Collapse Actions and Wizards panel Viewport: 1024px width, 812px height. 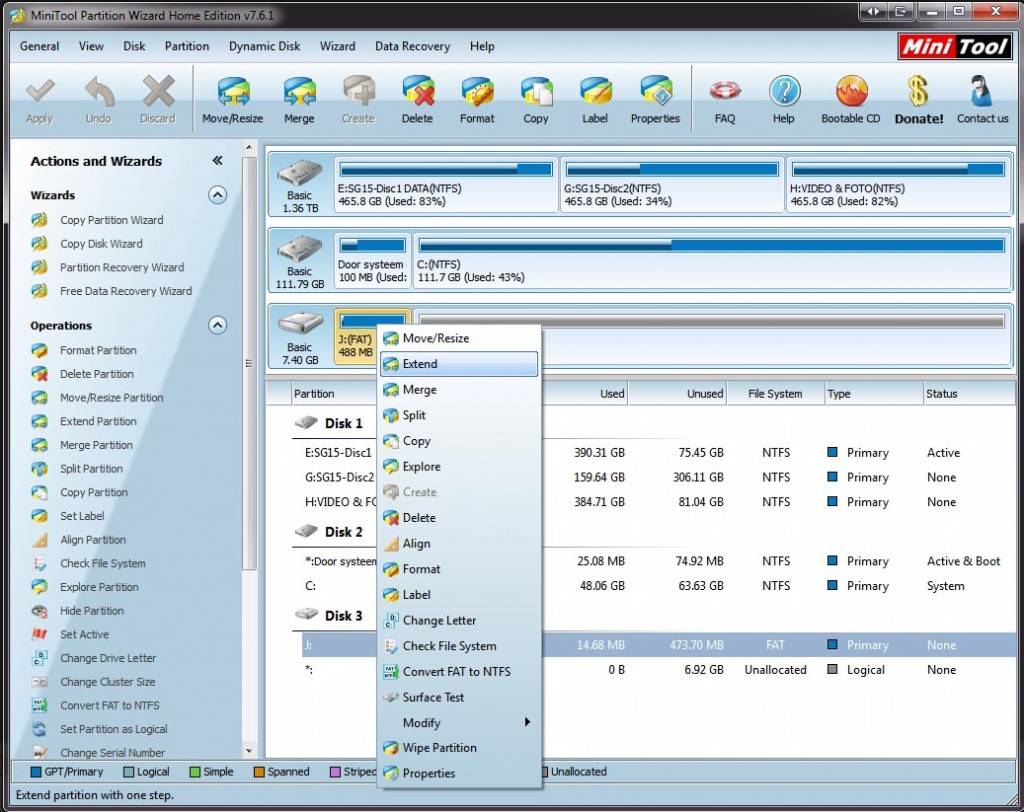click(217, 161)
